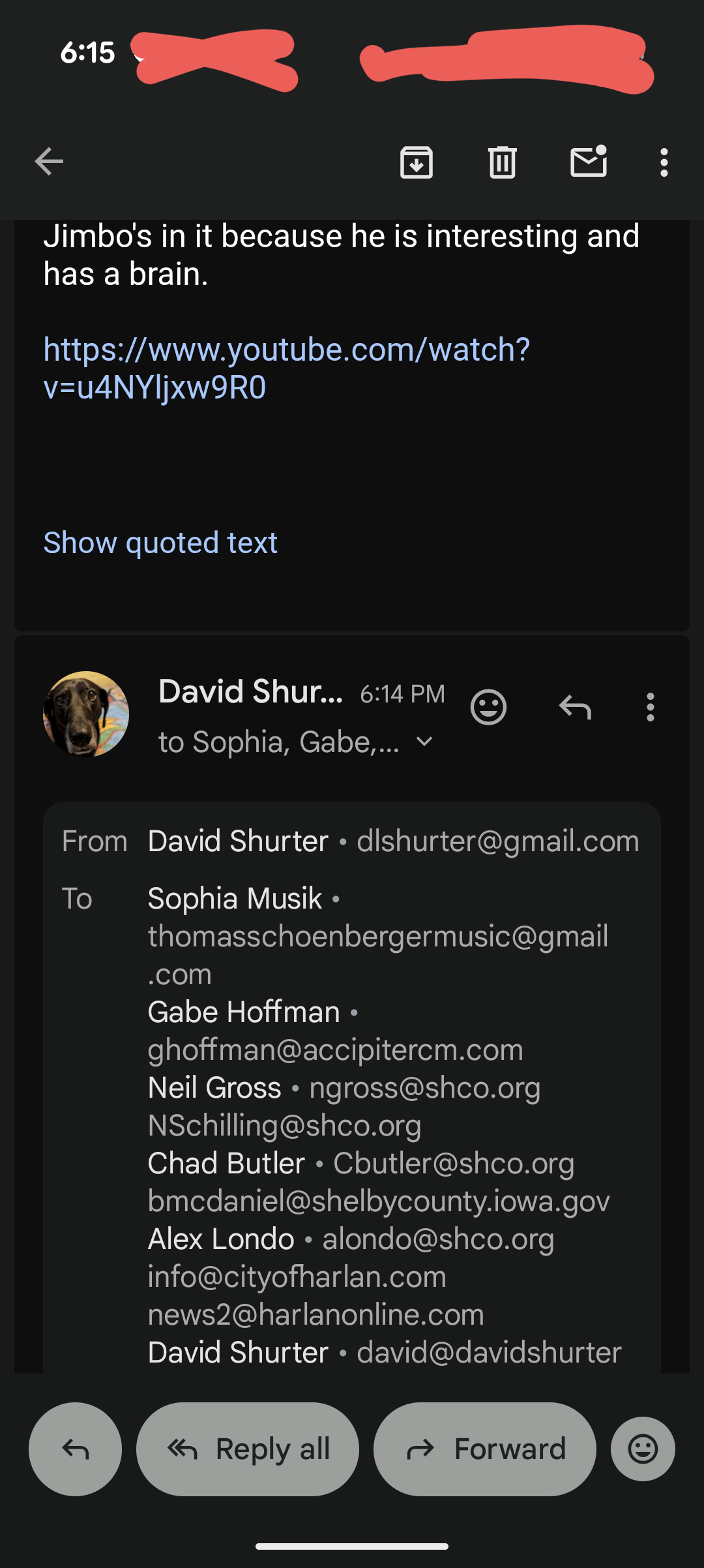Tap the bottom Reply arrow button

pyautogui.click(x=75, y=1449)
